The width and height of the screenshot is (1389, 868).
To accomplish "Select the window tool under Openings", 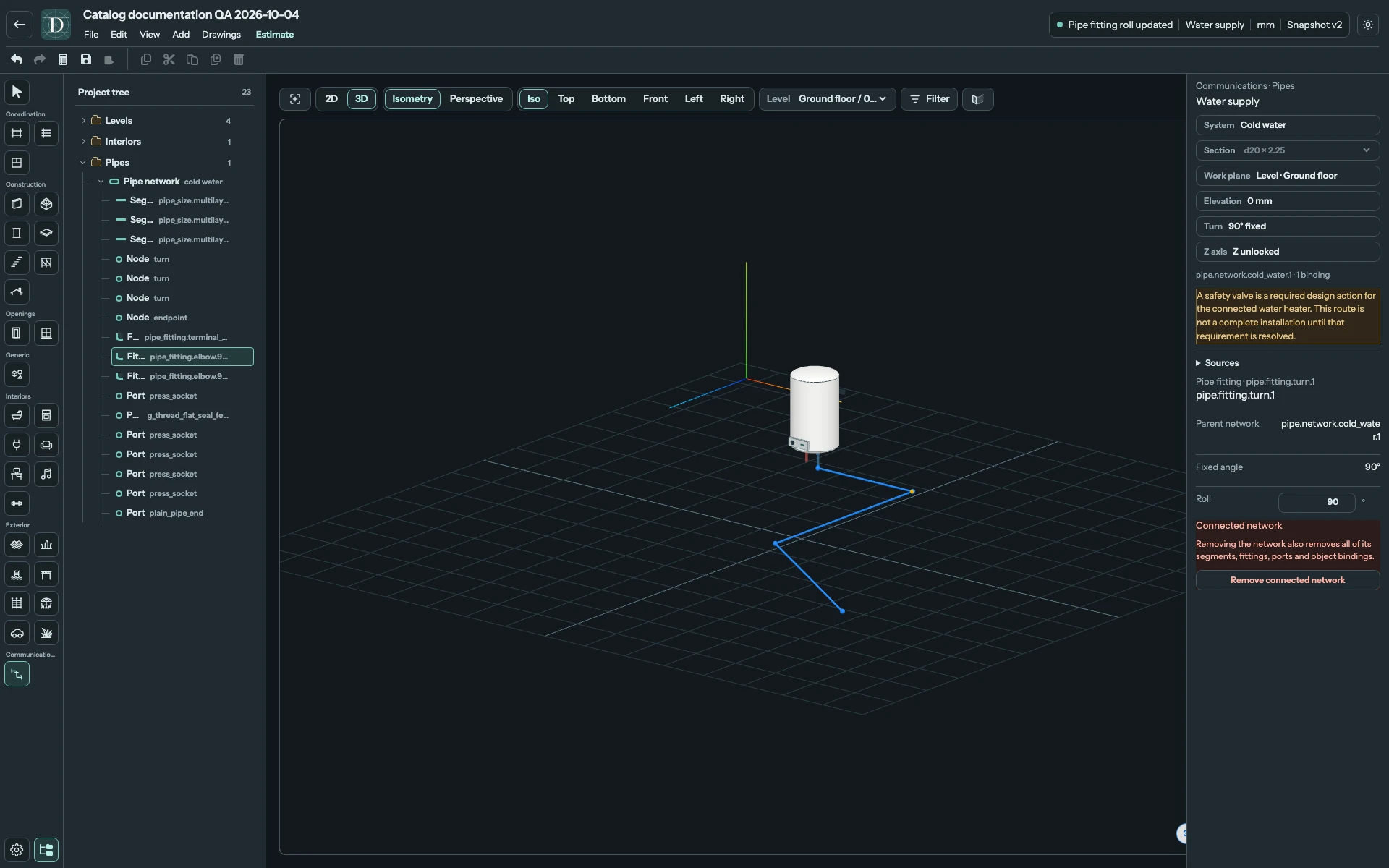I will coord(46,333).
